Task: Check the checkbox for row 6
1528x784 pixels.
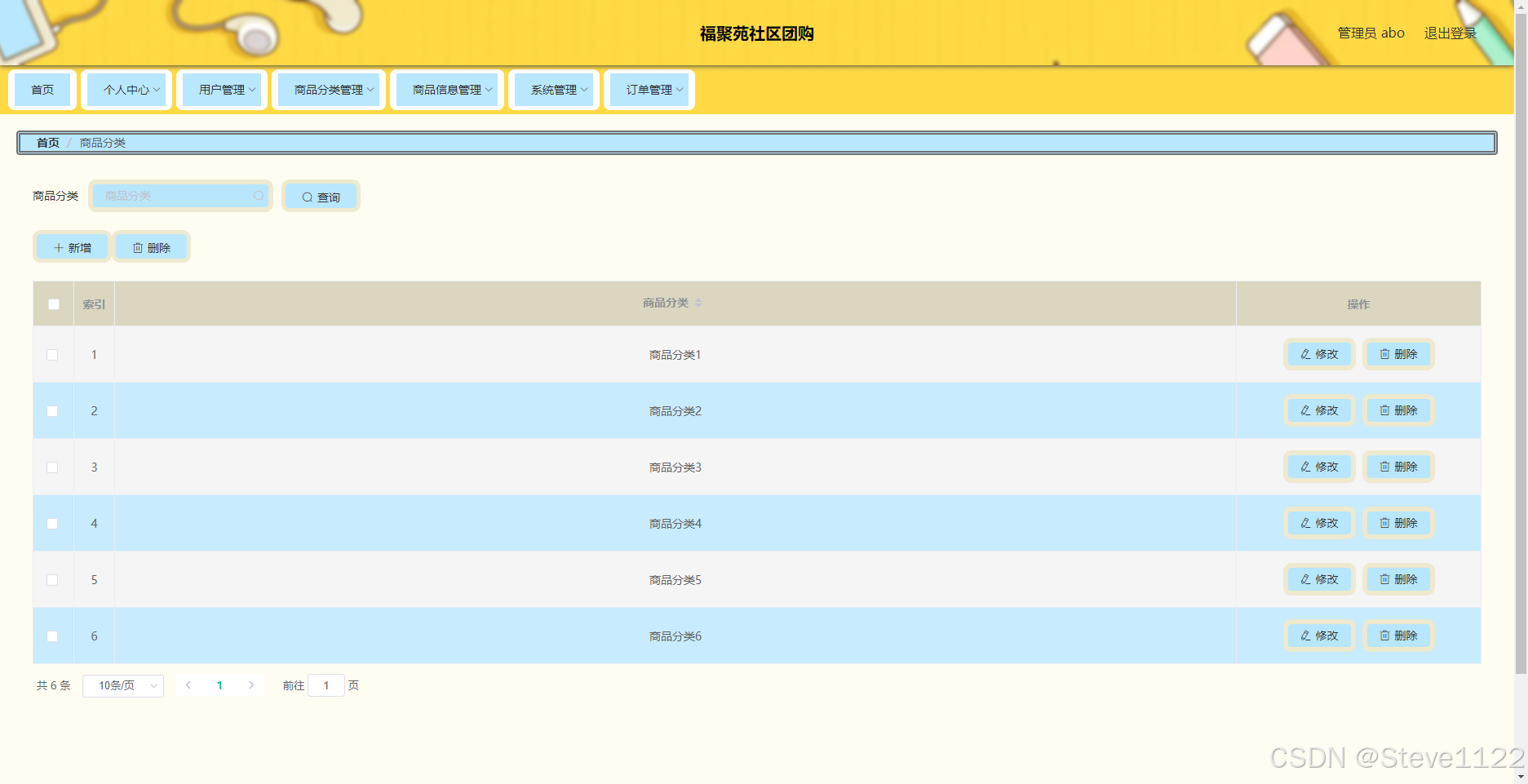Action: [x=52, y=636]
